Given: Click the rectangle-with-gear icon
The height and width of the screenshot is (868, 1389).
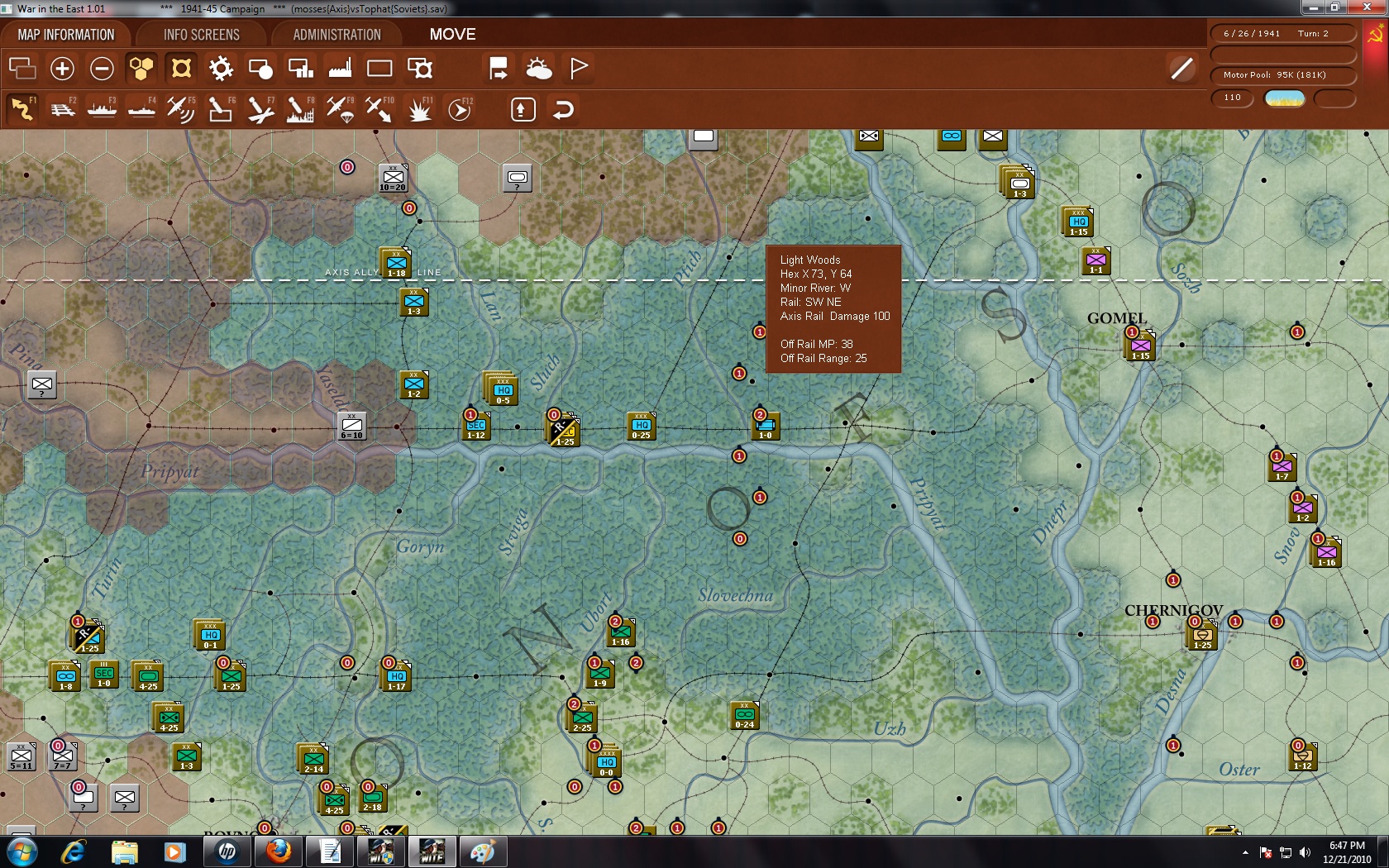Looking at the screenshot, I should tap(420, 68).
